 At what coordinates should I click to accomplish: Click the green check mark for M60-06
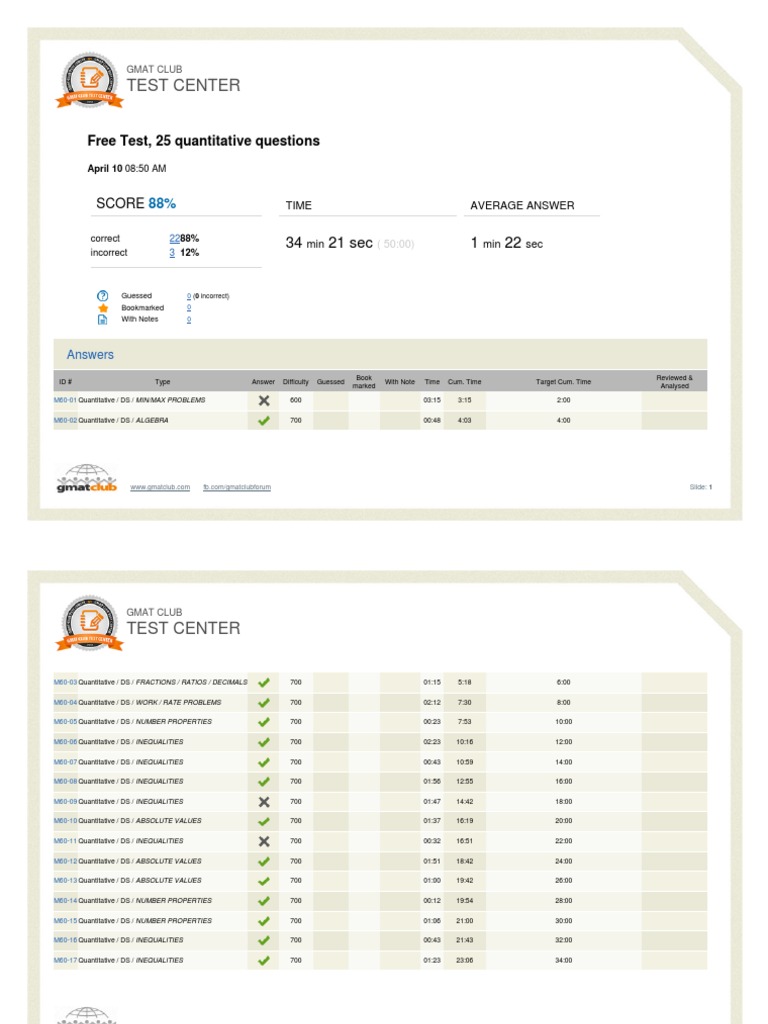(264, 743)
